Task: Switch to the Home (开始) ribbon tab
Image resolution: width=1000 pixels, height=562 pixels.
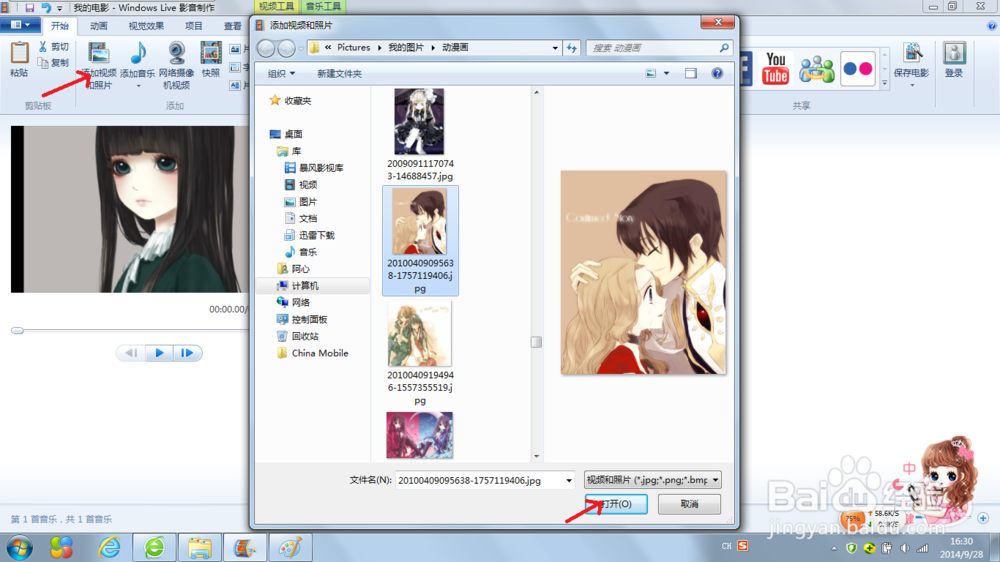Action: [x=59, y=26]
